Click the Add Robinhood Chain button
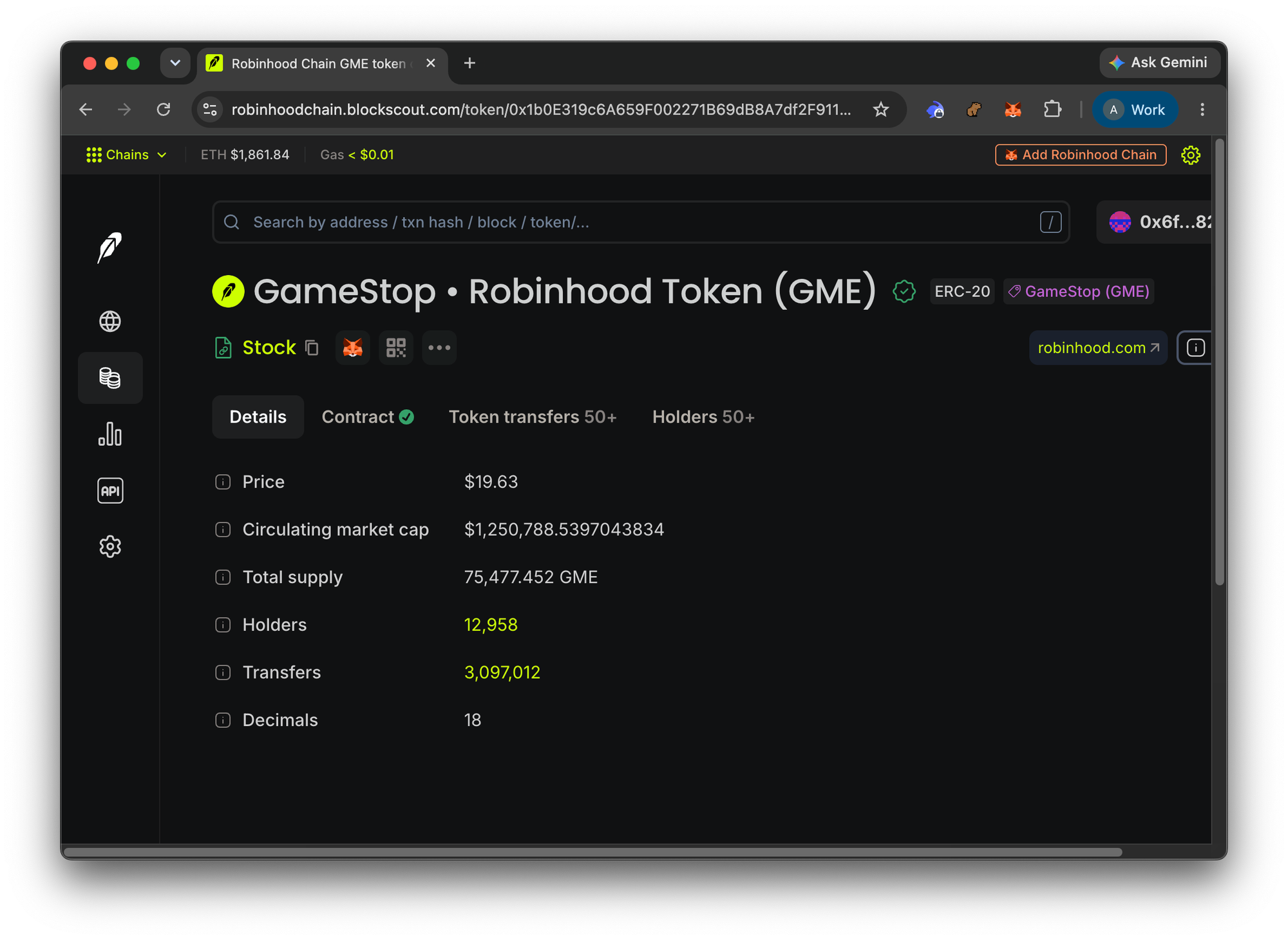Image resolution: width=1288 pixels, height=940 pixels. (1081, 155)
